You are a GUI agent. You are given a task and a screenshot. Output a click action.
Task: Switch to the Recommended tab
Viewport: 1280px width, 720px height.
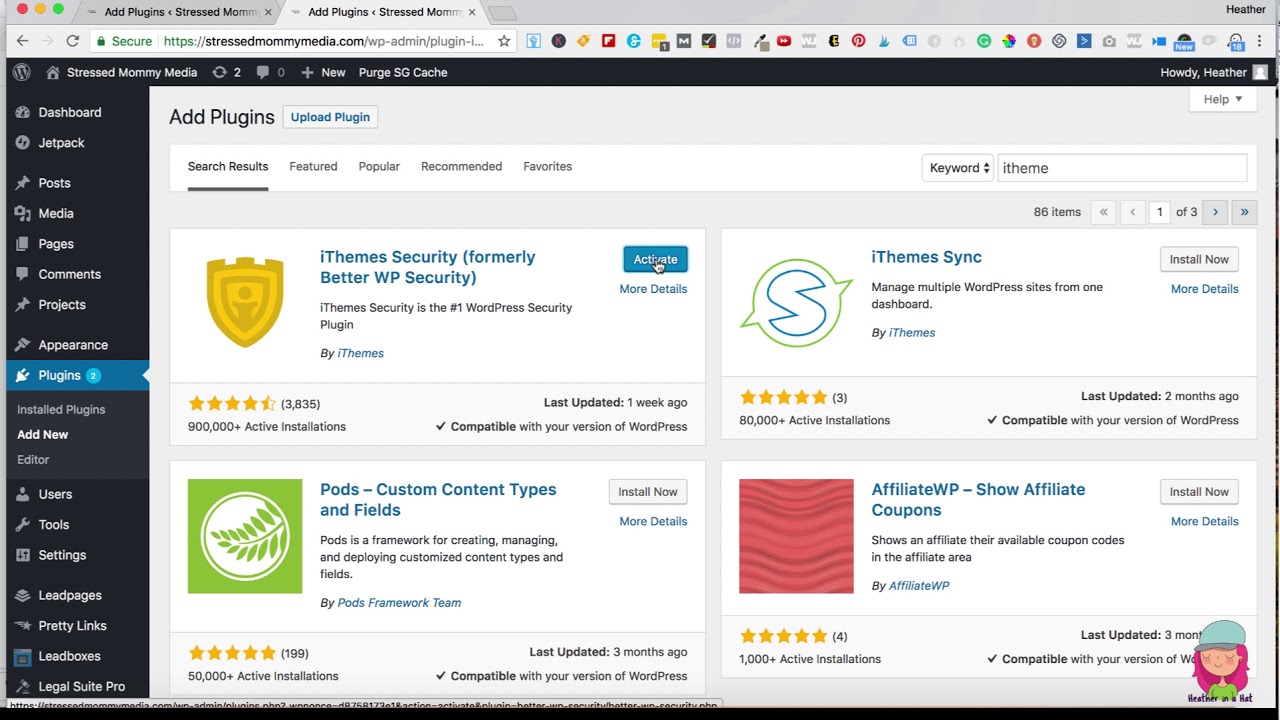point(461,166)
